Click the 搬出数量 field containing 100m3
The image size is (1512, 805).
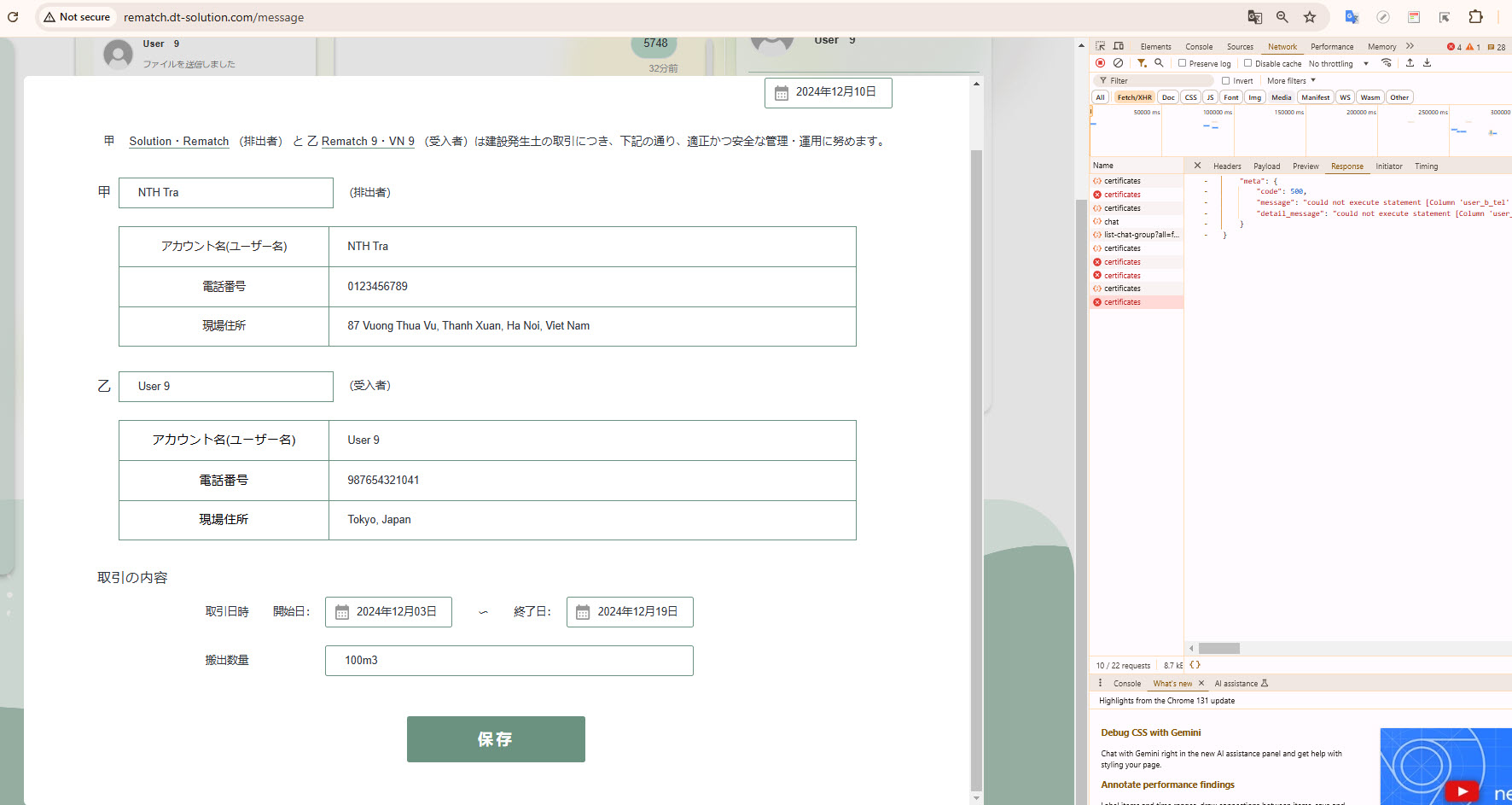click(x=509, y=661)
